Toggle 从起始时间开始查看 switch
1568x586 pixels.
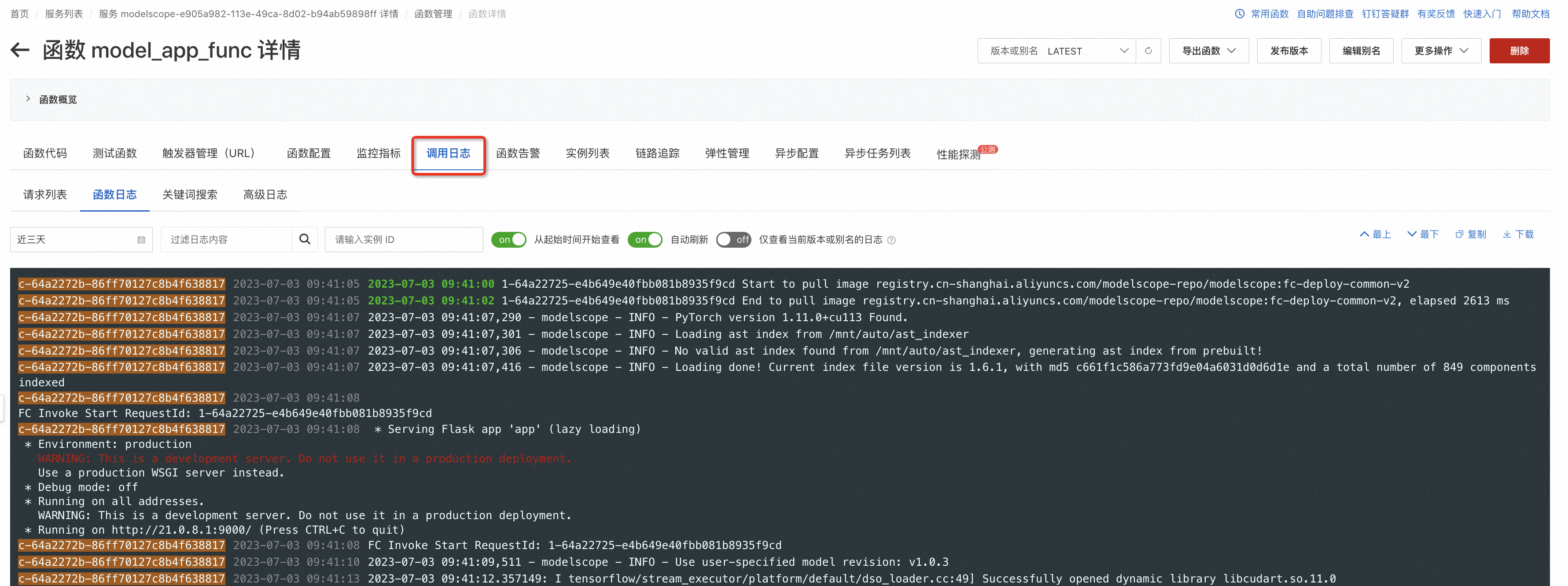pyautogui.click(x=509, y=240)
